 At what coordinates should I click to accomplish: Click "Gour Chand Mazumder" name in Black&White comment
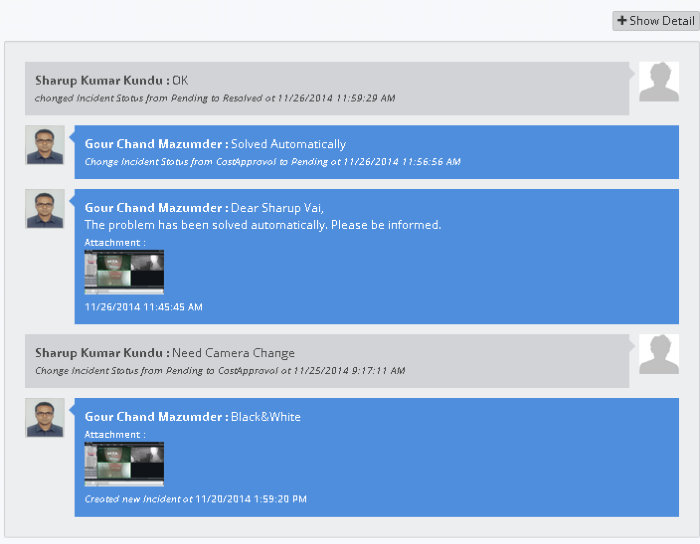(x=154, y=416)
